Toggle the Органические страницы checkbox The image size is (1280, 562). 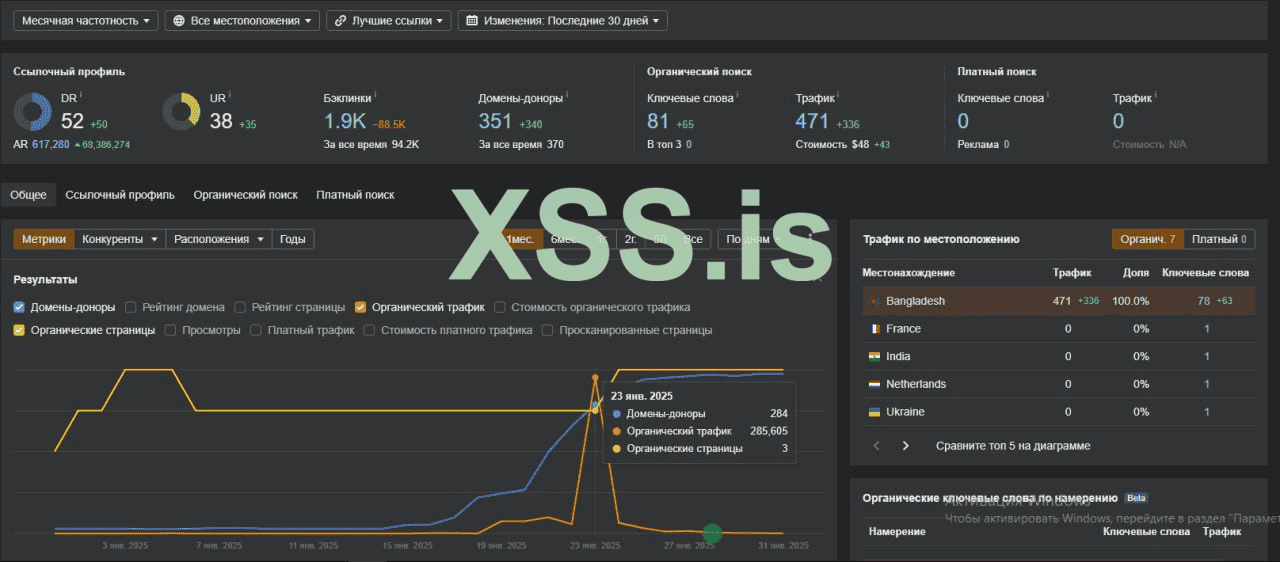coord(19,330)
